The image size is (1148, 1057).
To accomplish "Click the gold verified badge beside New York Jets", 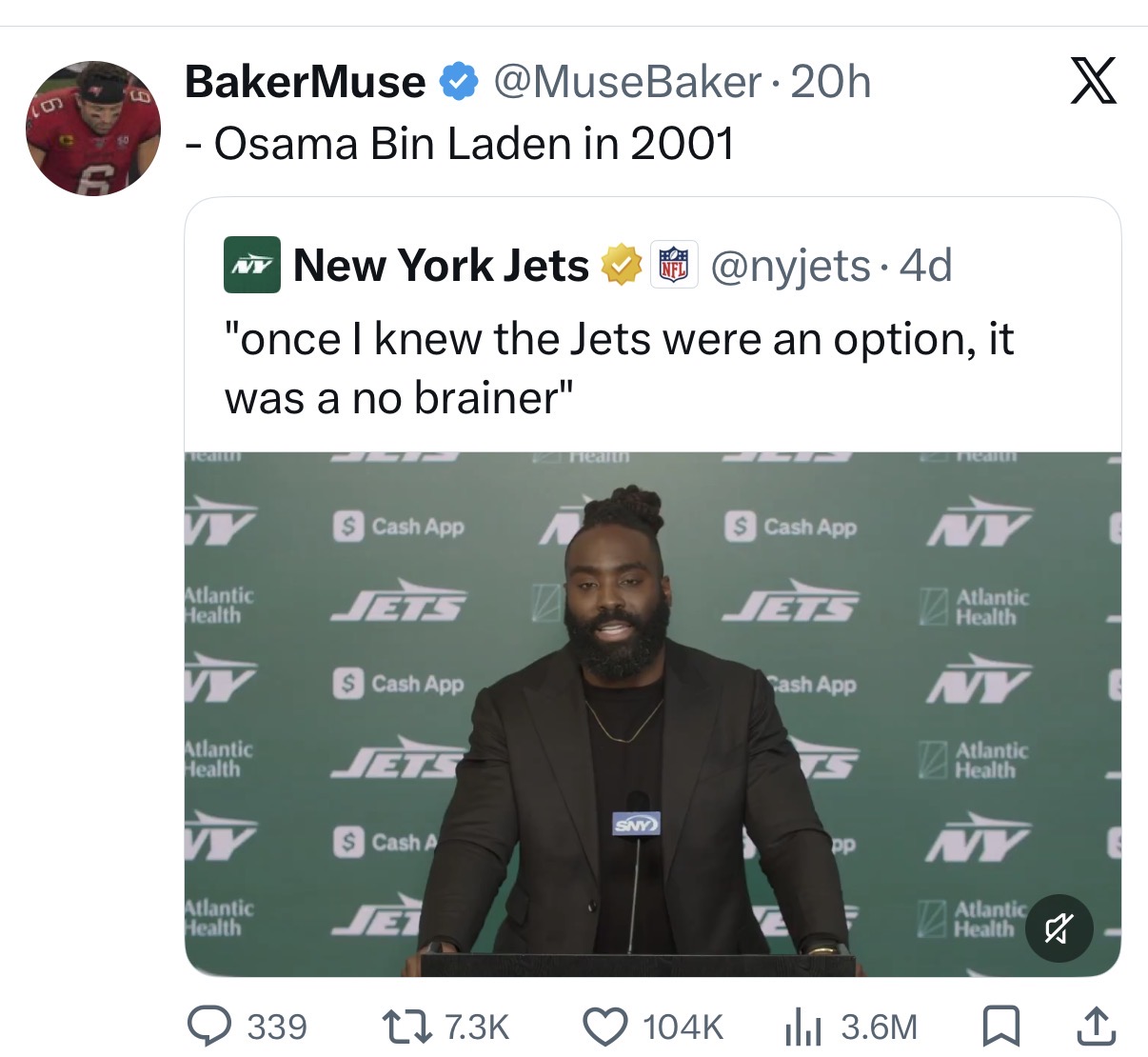I will tap(620, 265).
